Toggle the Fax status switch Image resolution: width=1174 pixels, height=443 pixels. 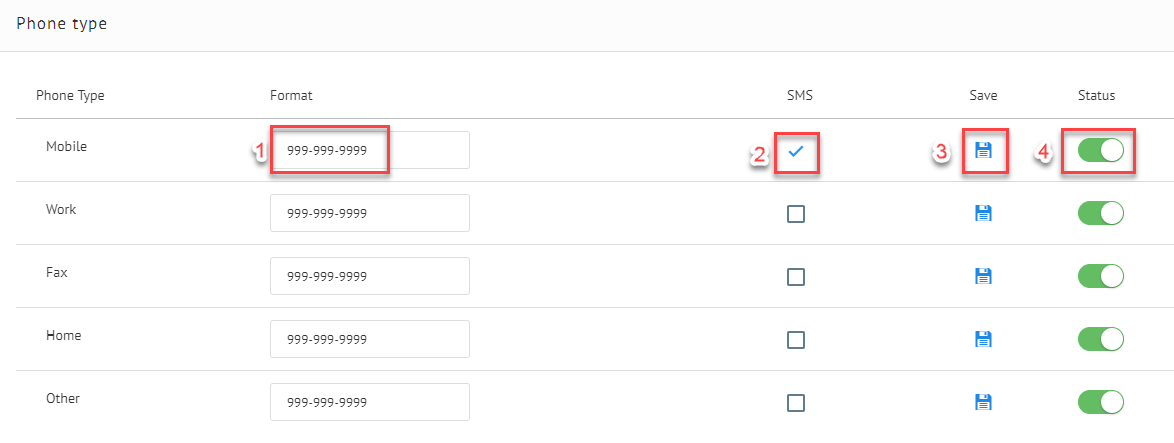[1101, 276]
